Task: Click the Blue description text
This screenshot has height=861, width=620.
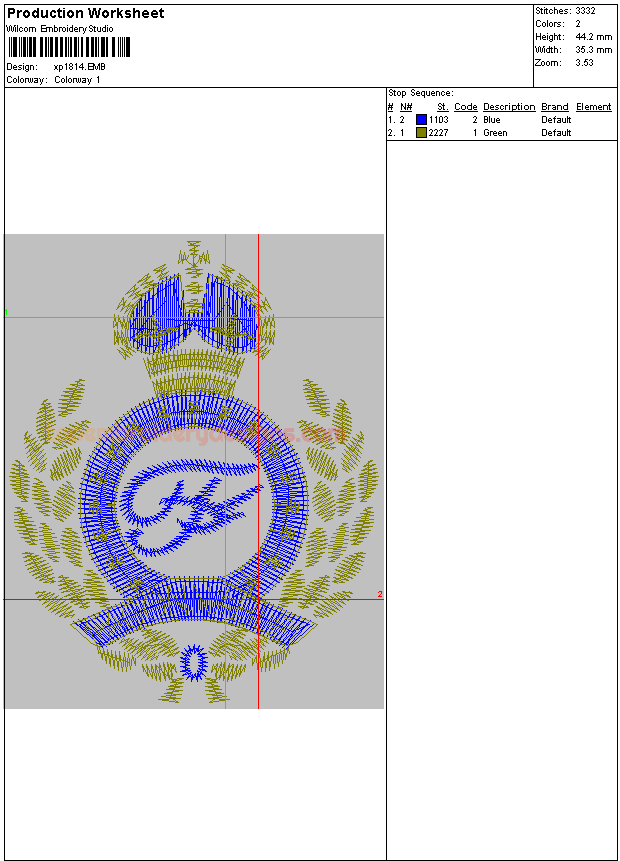Action: [491, 120]
